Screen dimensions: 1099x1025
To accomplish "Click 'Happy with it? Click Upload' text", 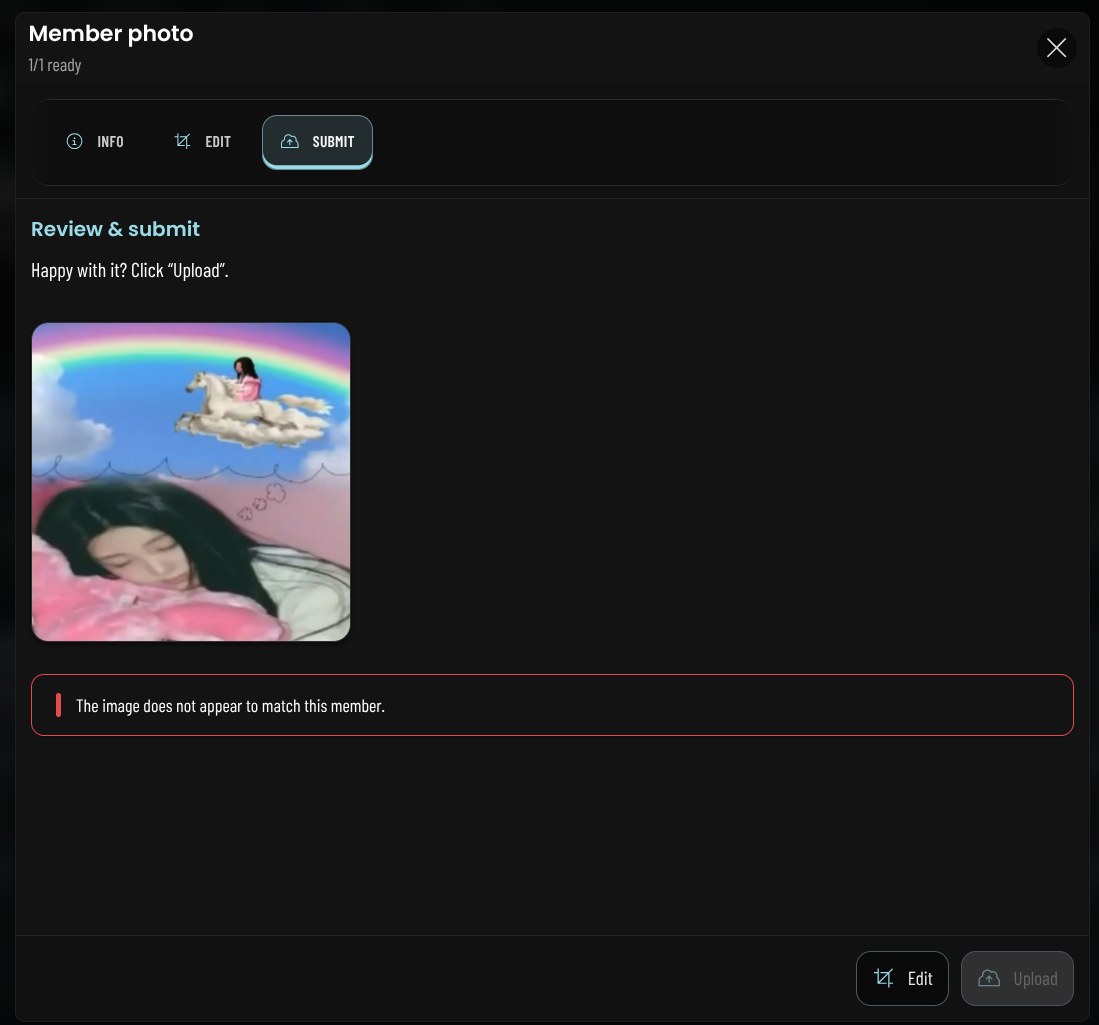I will click(x=130, y=271).
